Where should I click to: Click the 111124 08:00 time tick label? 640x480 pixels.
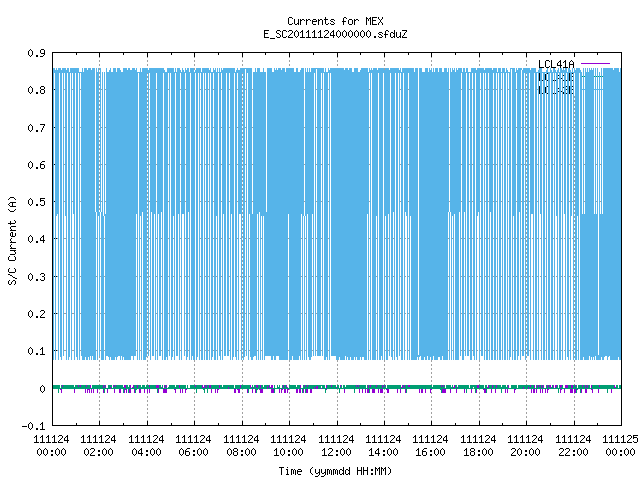241,446
